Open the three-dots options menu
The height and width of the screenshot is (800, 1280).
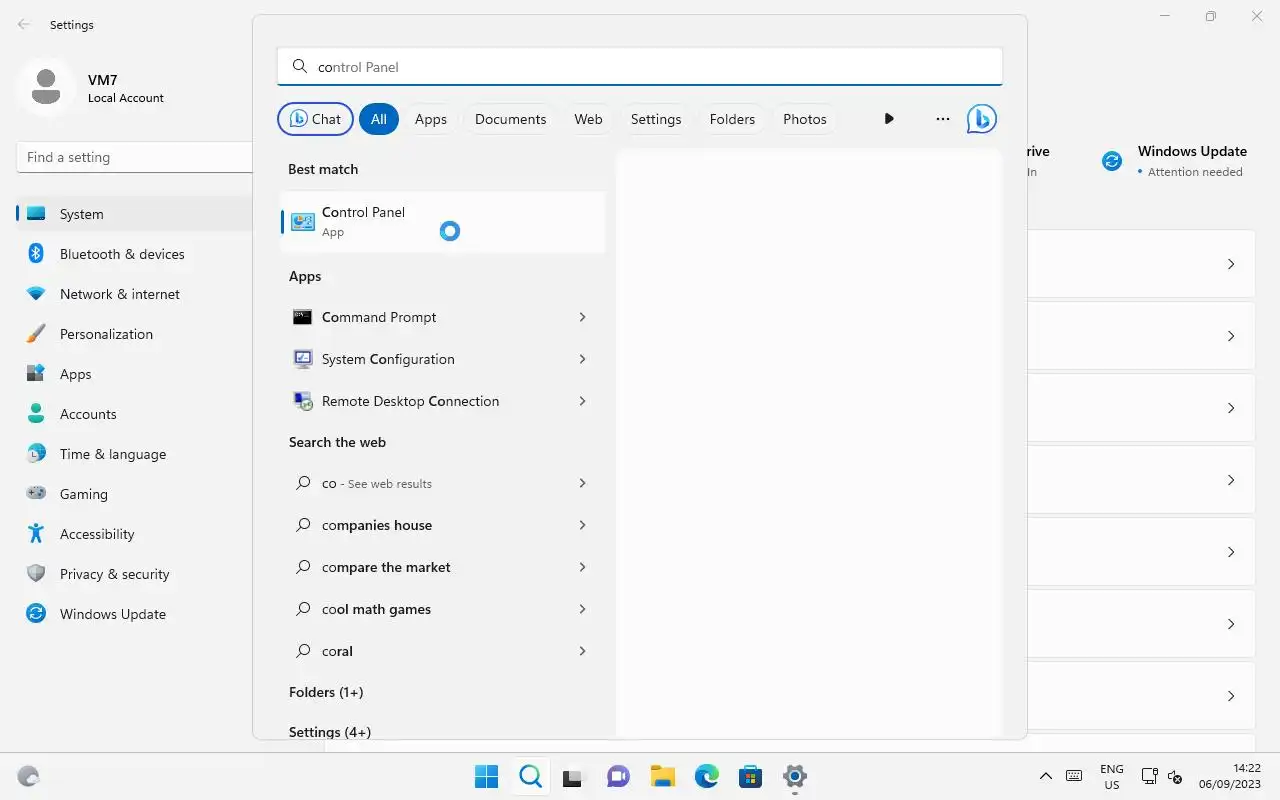(x=943, y=119)
